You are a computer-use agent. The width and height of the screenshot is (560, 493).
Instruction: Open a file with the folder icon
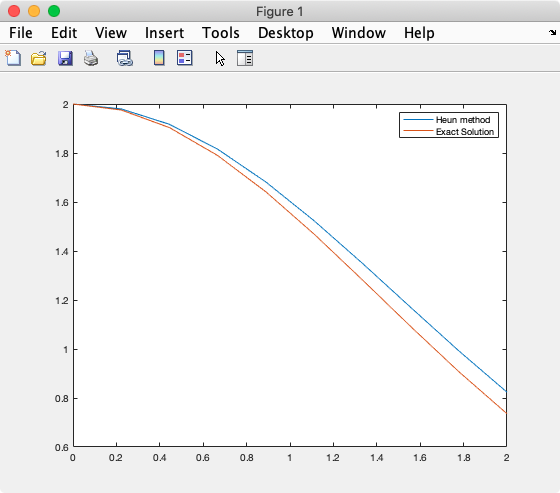tap(39, 58)
